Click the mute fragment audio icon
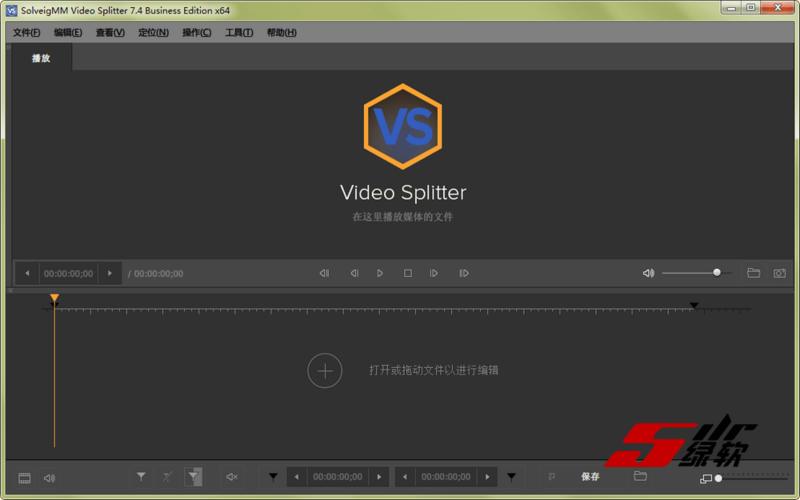The height and width of the screenshot is (500, 800). 232,477
